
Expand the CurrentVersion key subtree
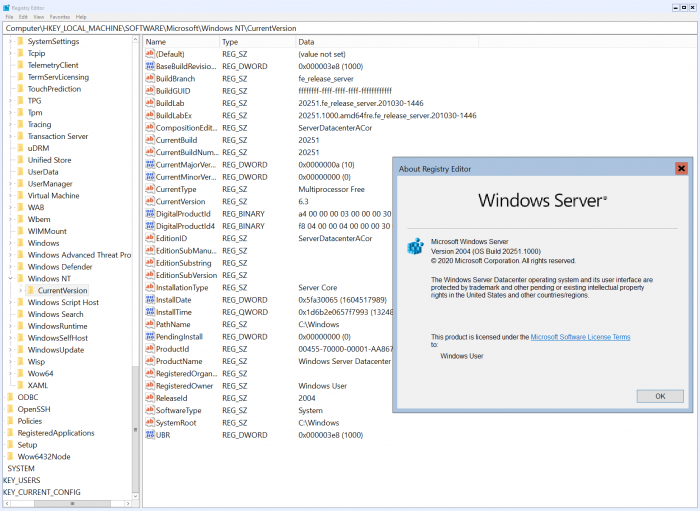pos(22,290)
